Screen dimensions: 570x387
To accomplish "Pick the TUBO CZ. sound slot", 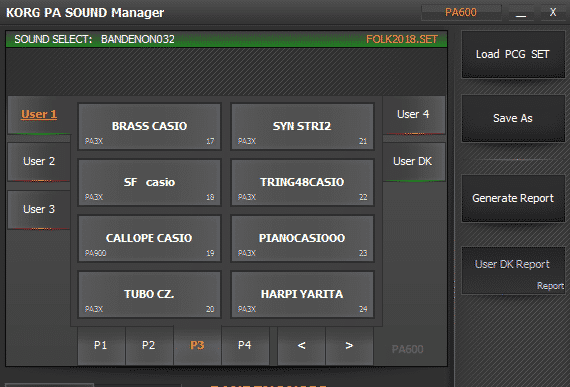I will point(149,294).
